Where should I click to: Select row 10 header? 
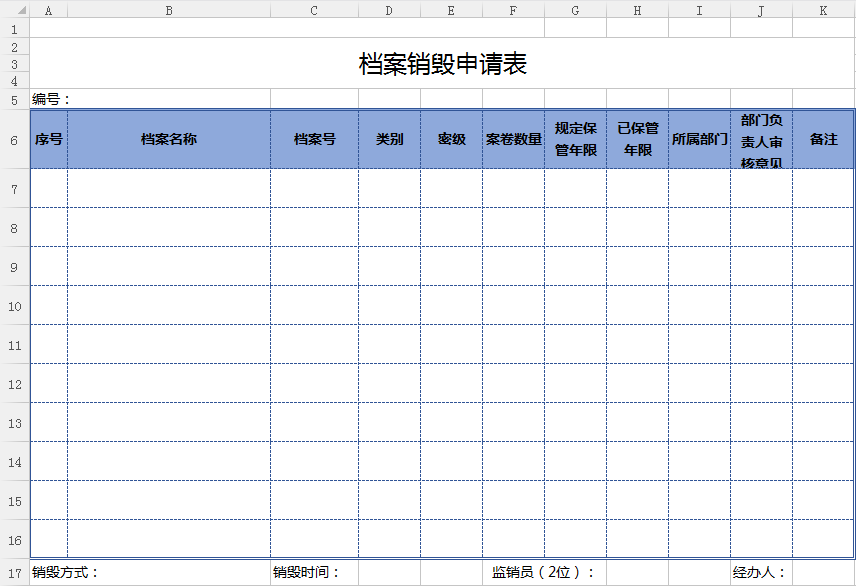pos(15,305)
